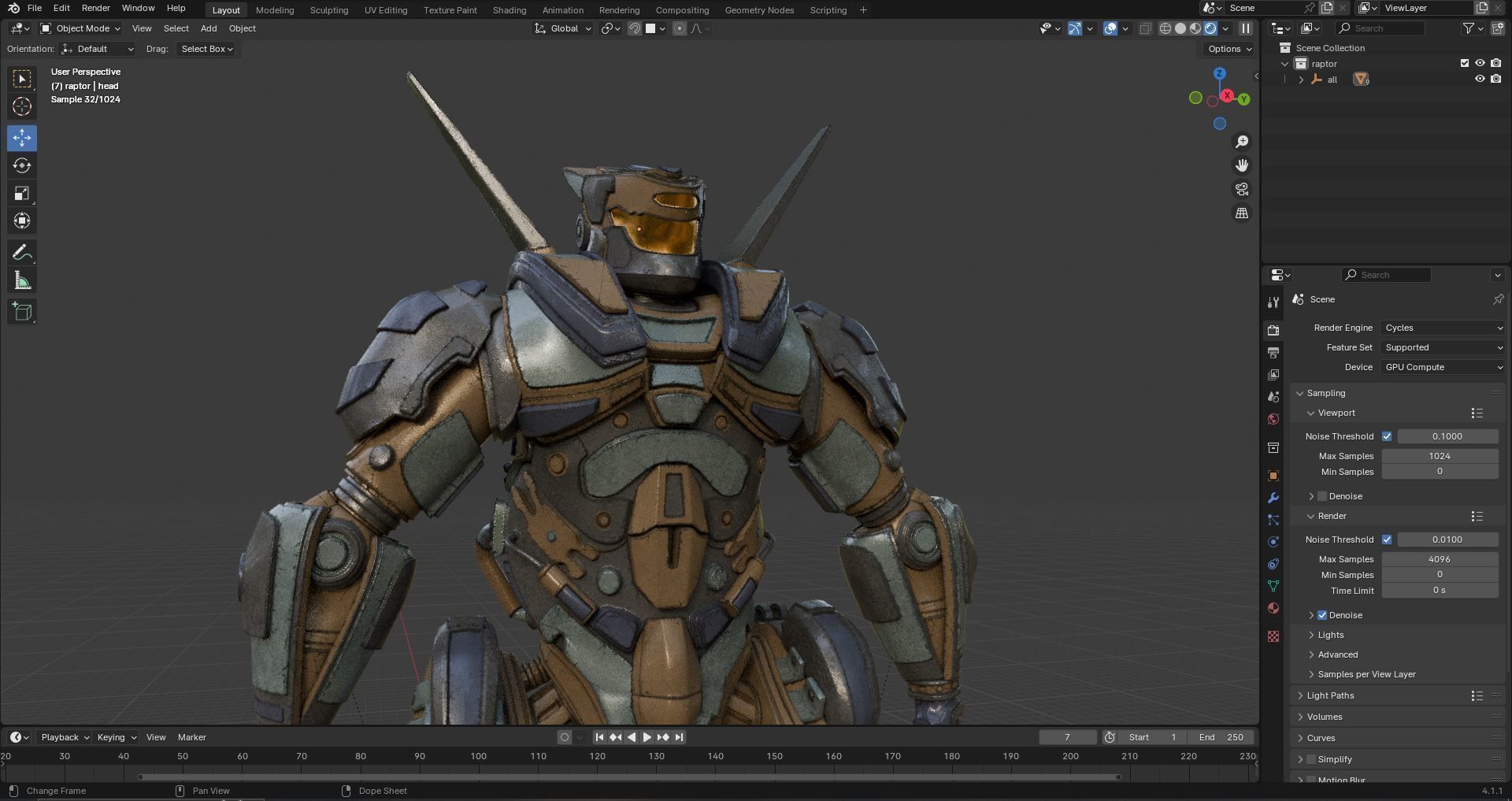This screenshot has height=801, width=1512.
Task: Open the World properties tab
Action: (1273, 419)
